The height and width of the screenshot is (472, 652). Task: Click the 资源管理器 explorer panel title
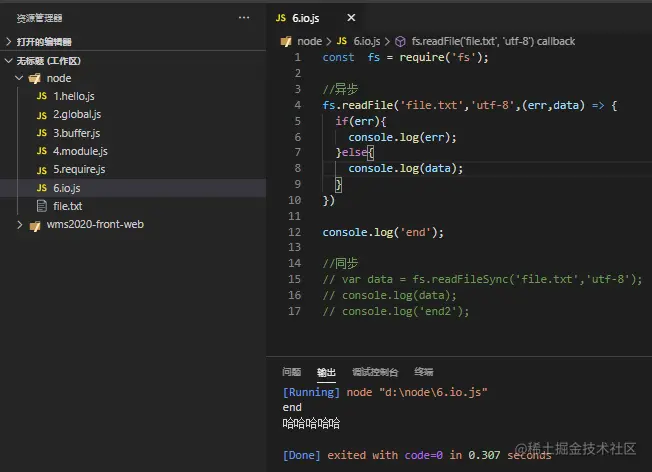pyautogui.click(x=40, y=18)
